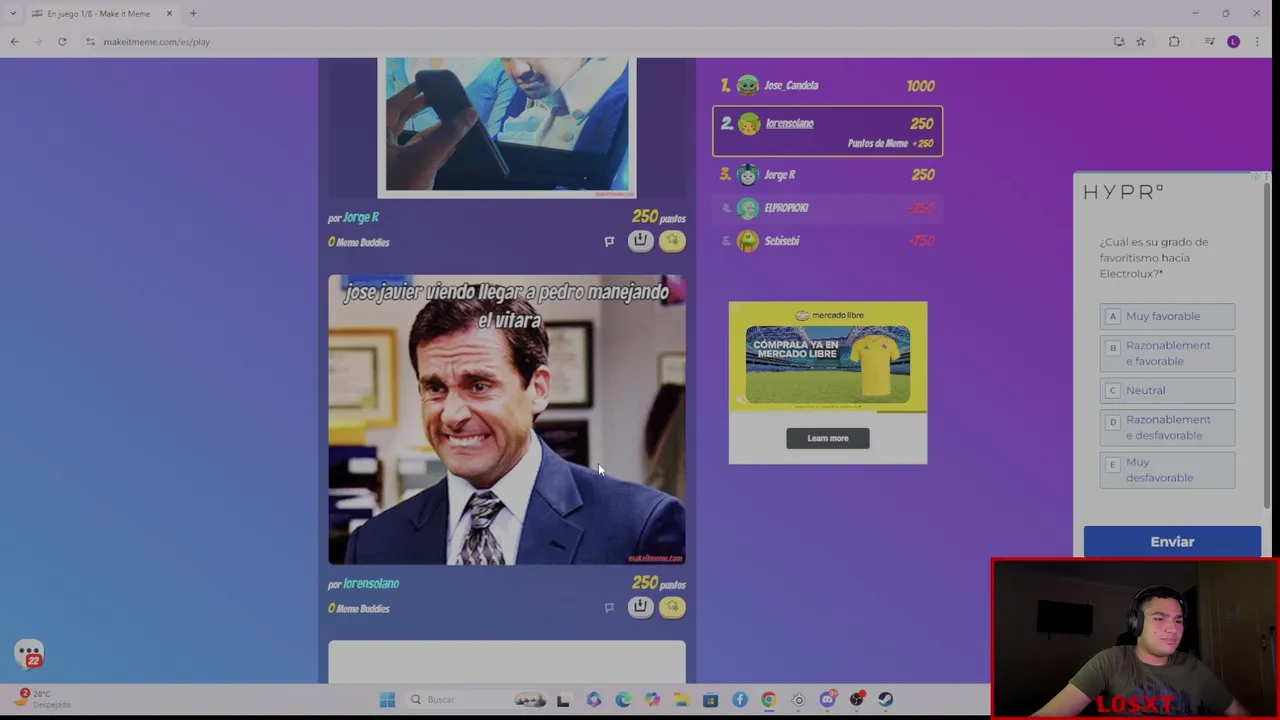Open site information icon beside URL
This screenshot has width=1280, height=720.
(90, 42)
